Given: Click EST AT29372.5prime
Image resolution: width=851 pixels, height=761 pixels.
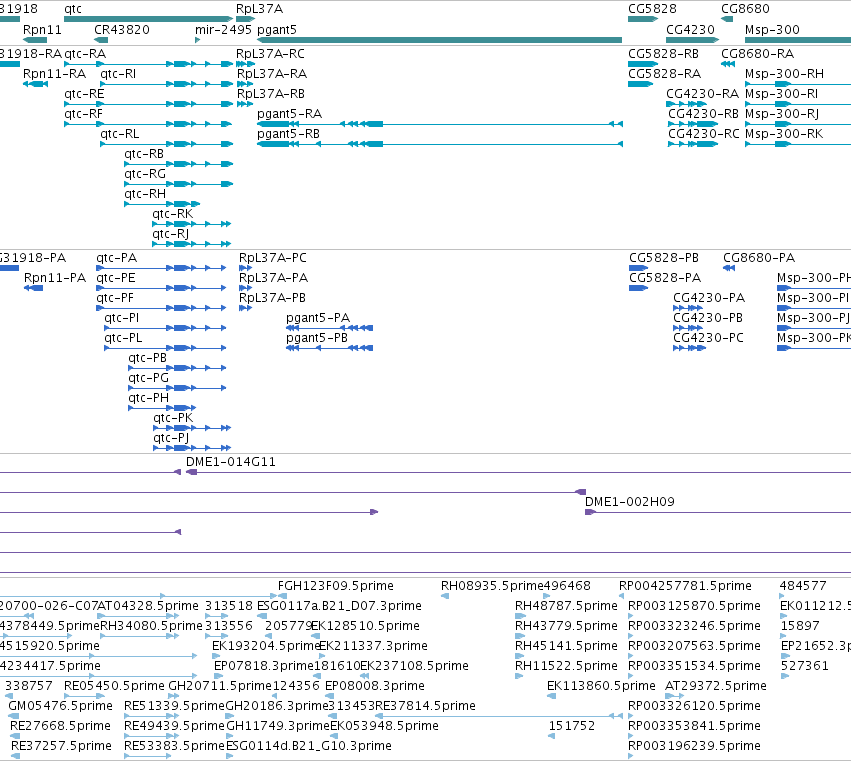Looking at the screenshot, I should (716, 686).
